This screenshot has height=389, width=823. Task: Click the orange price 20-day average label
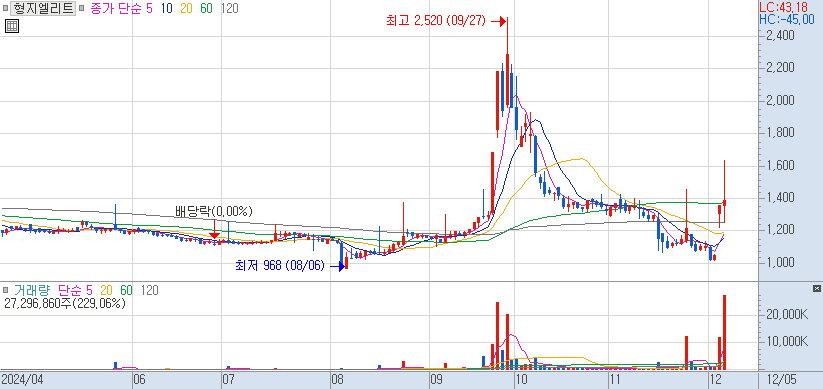187,8
